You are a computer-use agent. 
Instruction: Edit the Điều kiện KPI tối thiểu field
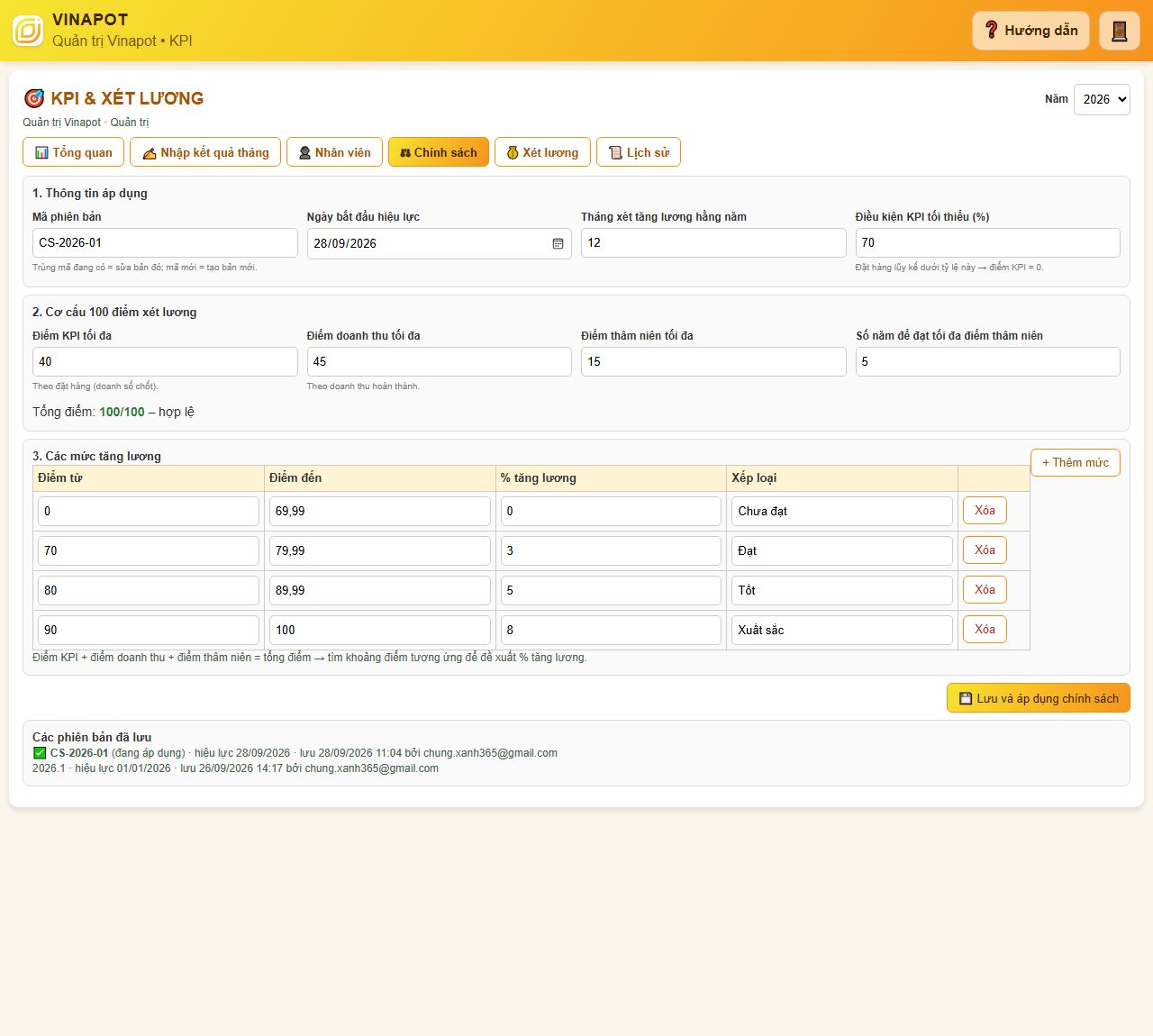pos(988,242)
